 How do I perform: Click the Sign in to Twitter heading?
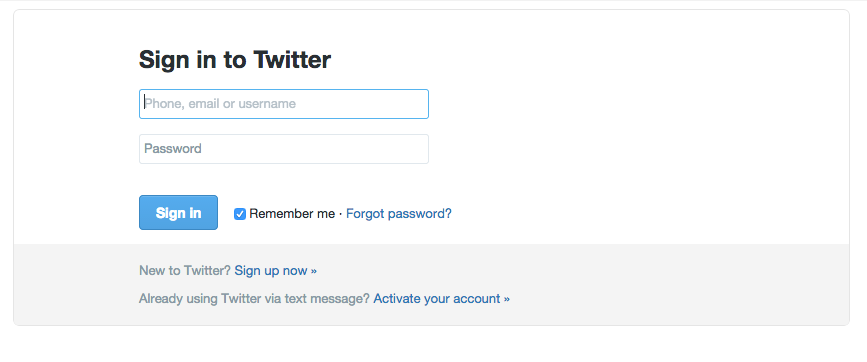[x=234, y=60]
